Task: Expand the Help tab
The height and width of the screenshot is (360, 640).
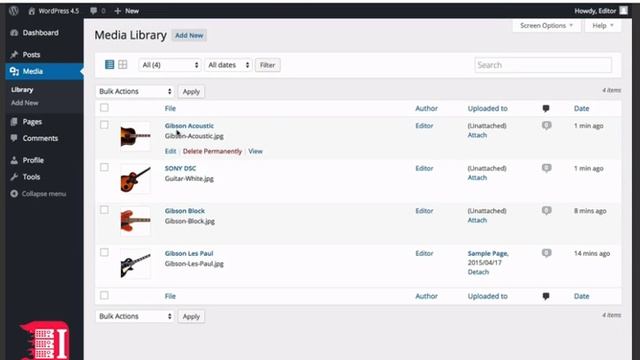Action: [x=603, y=26]
